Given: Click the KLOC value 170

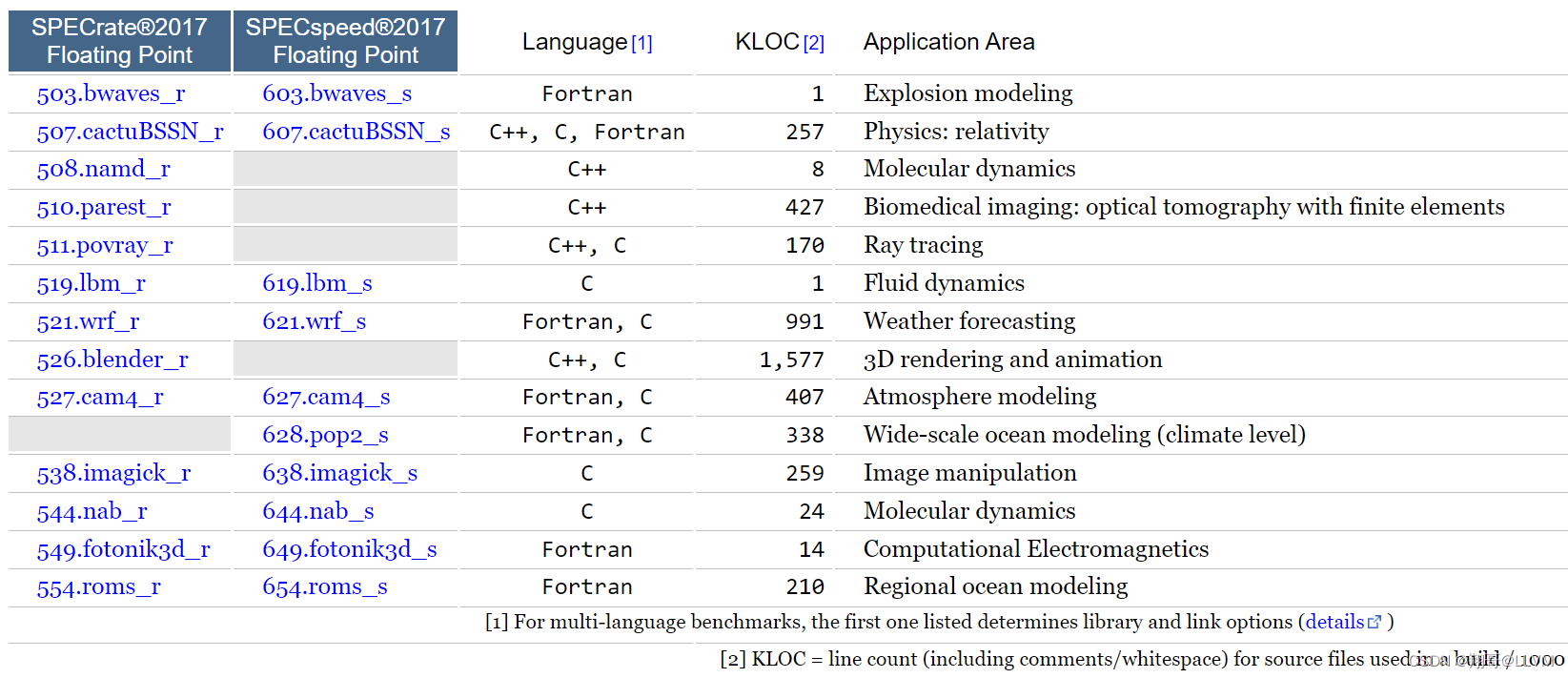Looking at the screenshot, I should coord(805,245).
